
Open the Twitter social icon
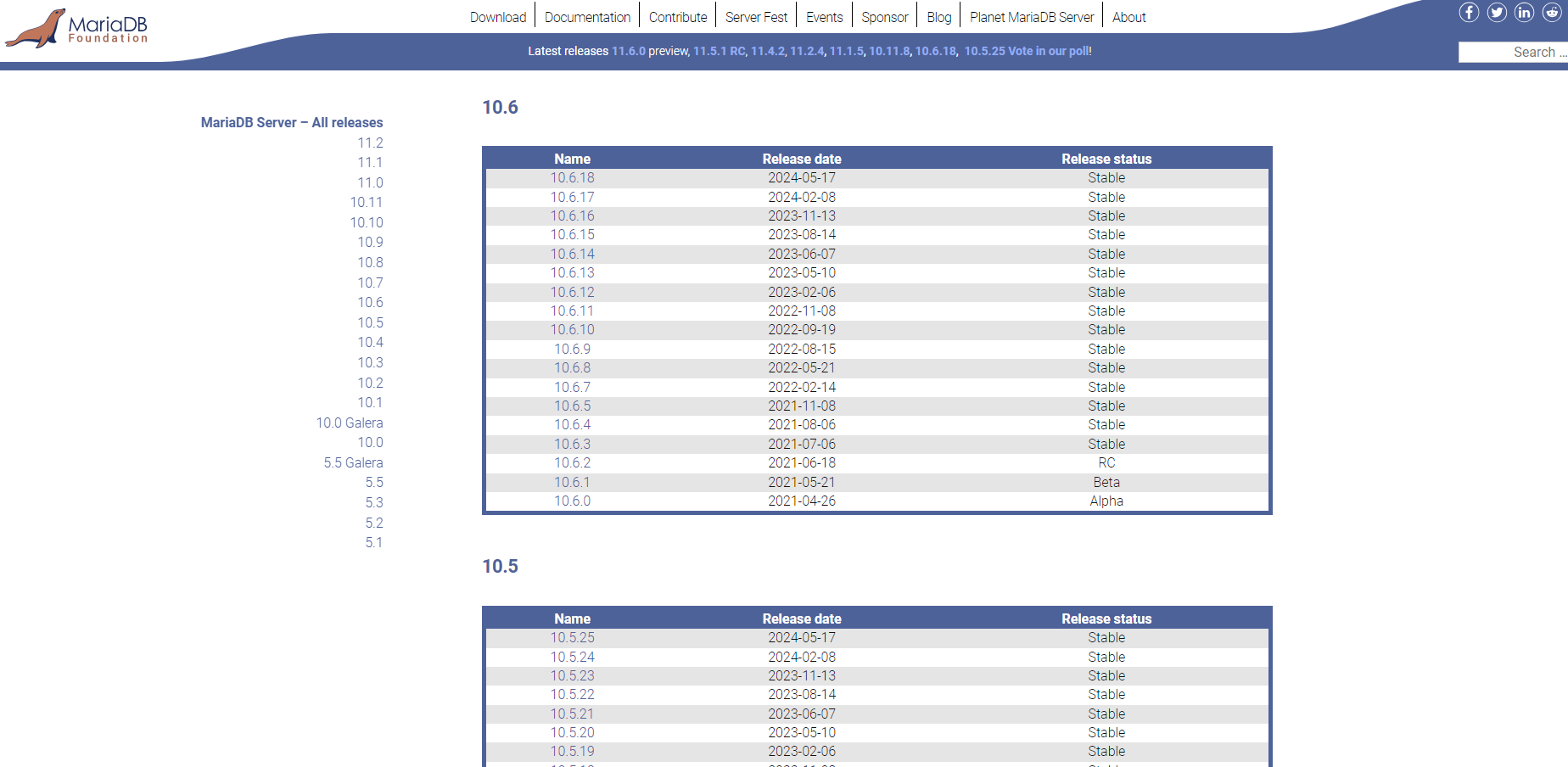click(x=1497, y=12)
